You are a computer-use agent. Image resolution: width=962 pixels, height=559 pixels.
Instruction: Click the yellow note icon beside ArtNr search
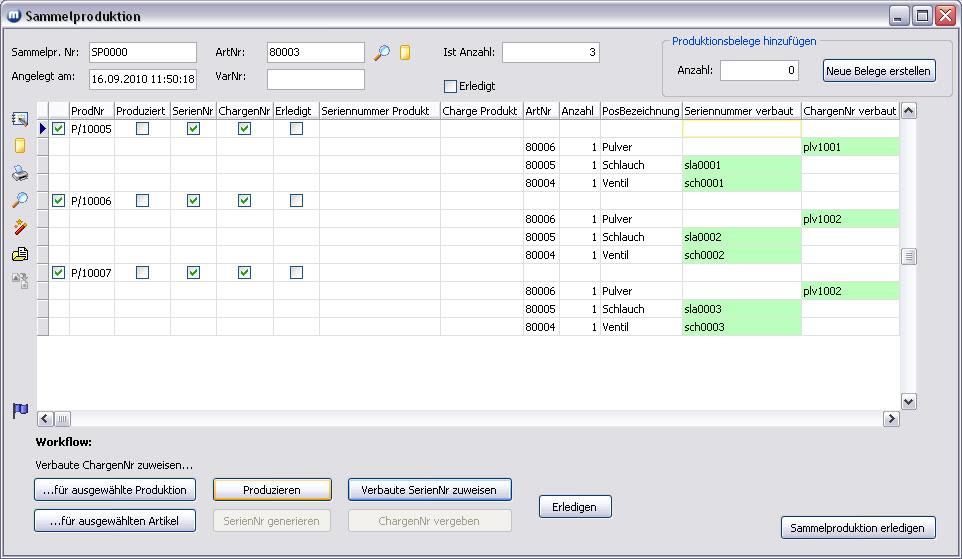coord(405,52)
